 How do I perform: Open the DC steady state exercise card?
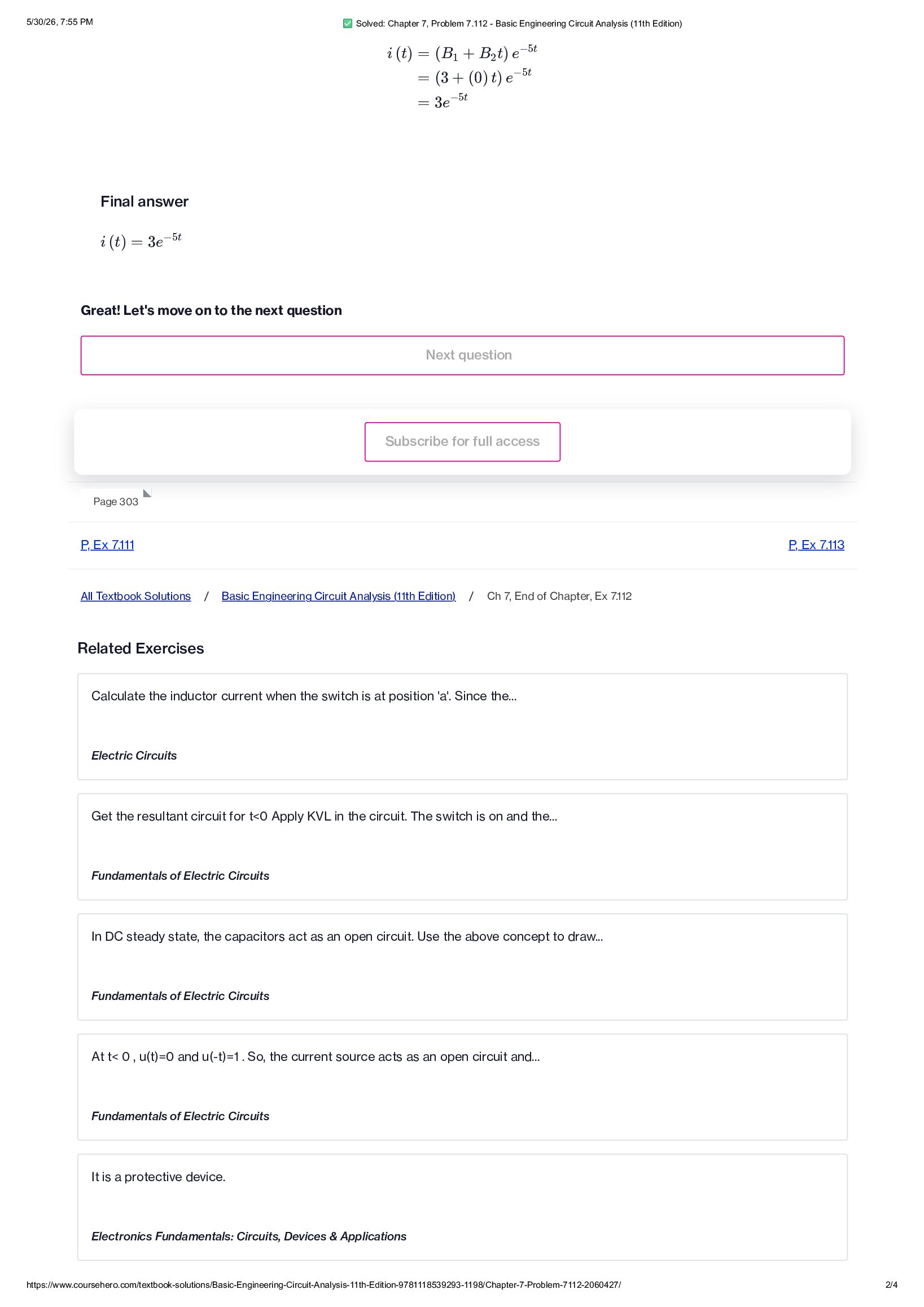pyautogui.click(x=462, y=967)
